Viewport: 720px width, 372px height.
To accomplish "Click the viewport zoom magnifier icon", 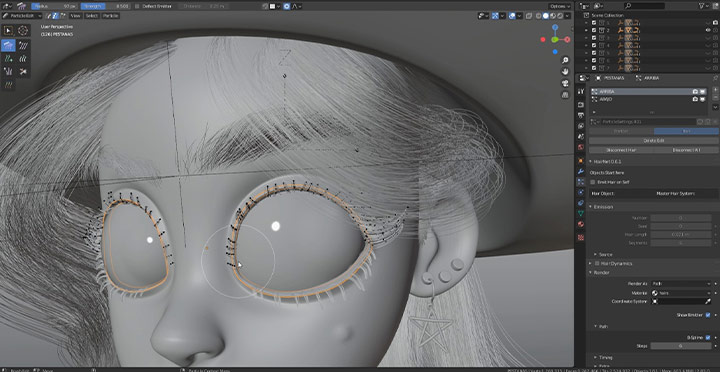I will coord(565,60).
